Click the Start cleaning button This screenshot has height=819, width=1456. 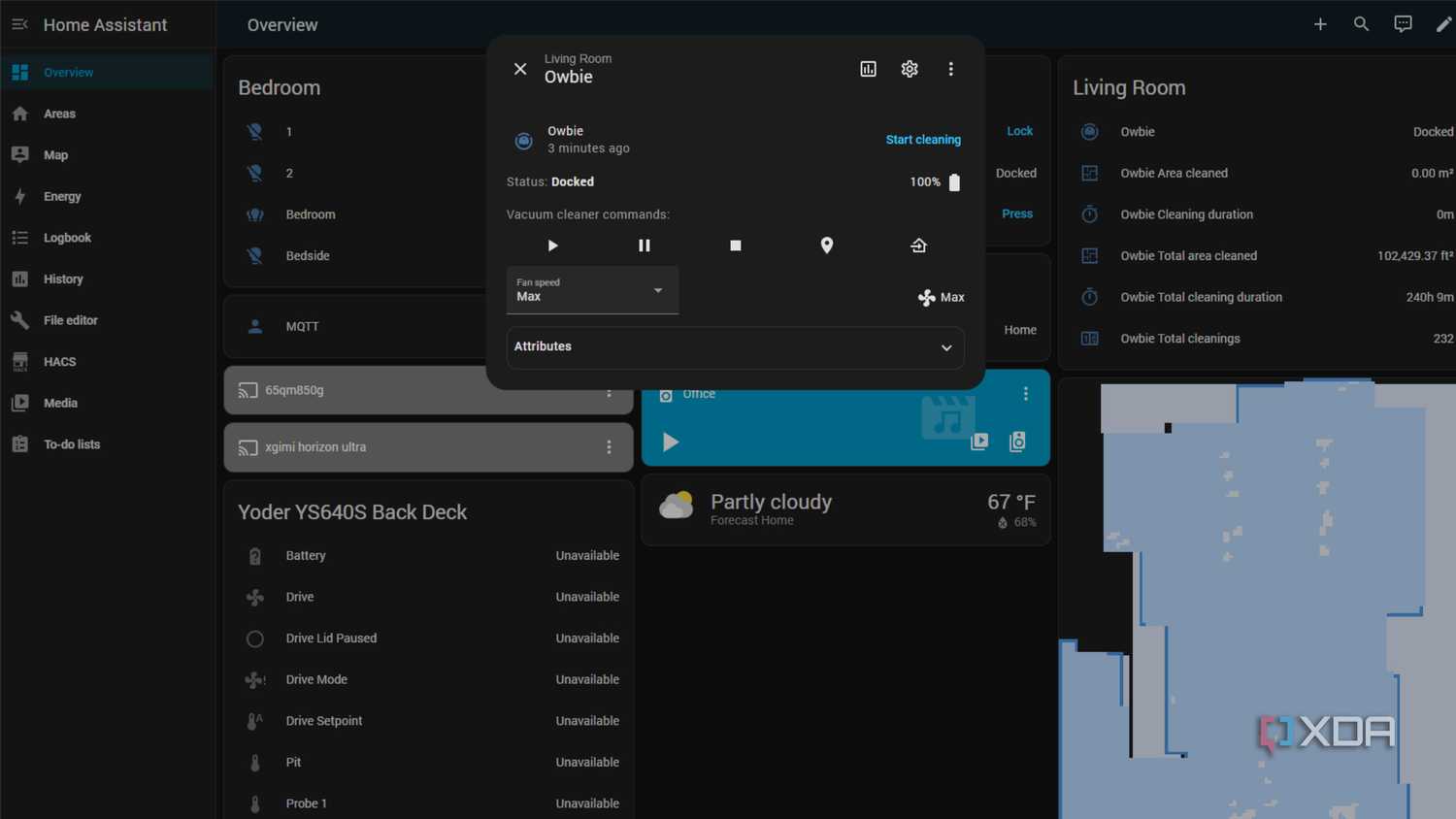click(923, 140)
